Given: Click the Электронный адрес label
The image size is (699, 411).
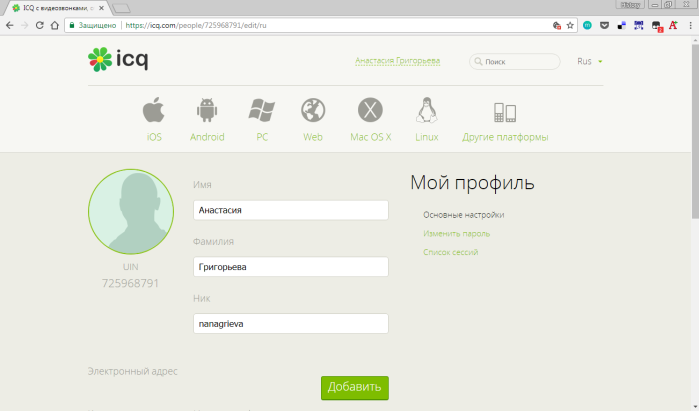Looking at the screenshot, I should [132, 371].
